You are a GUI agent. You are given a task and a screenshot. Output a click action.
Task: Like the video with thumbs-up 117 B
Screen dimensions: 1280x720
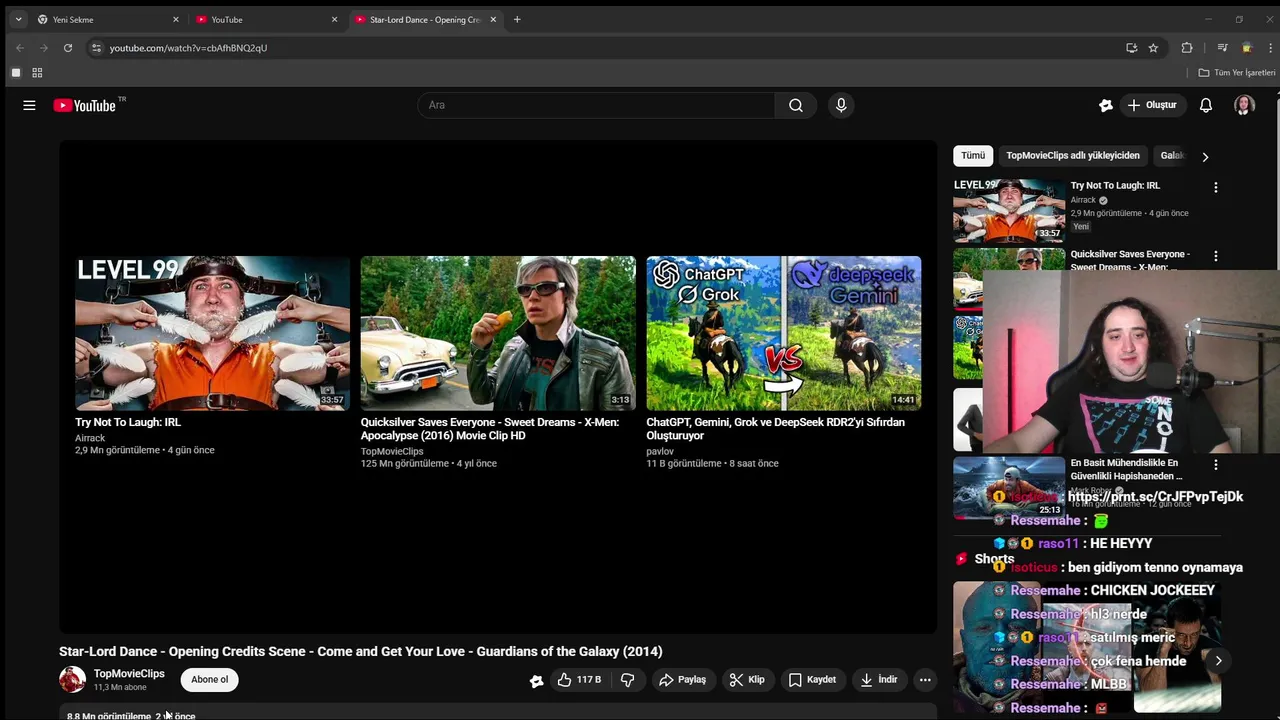pyautogui.click(x=579, y=680)
